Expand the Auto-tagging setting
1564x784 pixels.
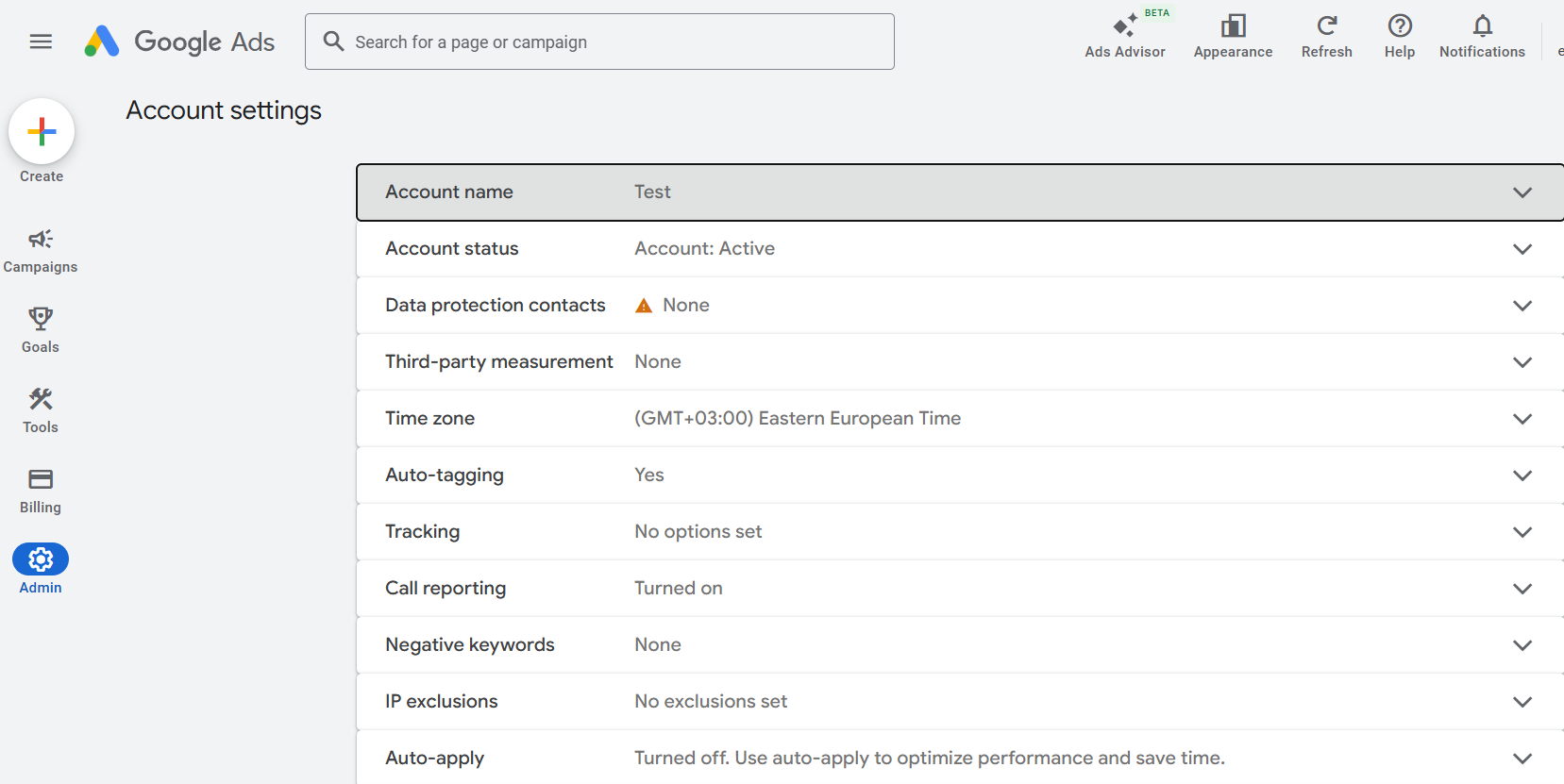coord(1522,475)
